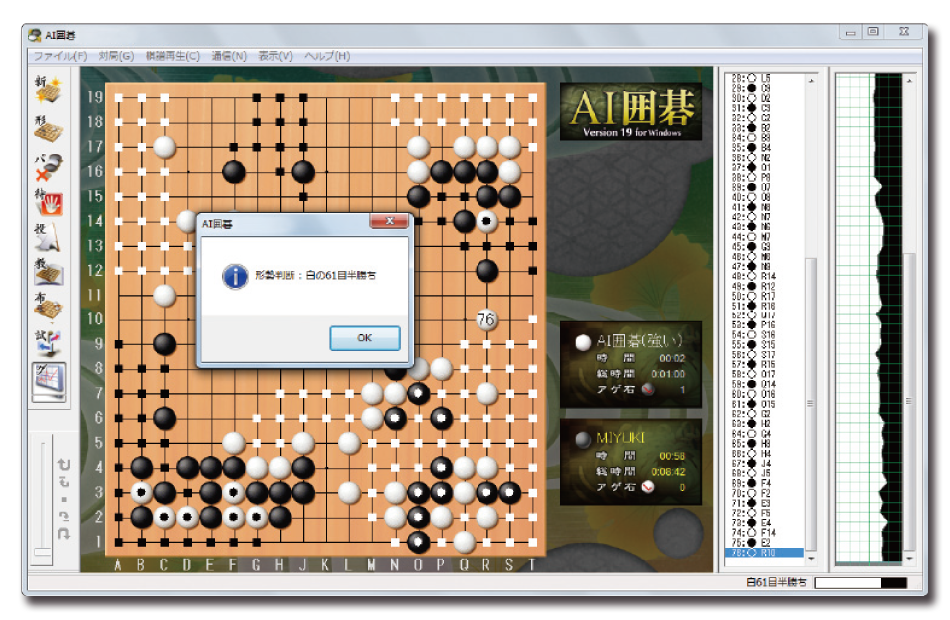This screenshot has width=950, height=620.
Task: Click the graph panel scroll-down arrow
Action: (909, 558)
